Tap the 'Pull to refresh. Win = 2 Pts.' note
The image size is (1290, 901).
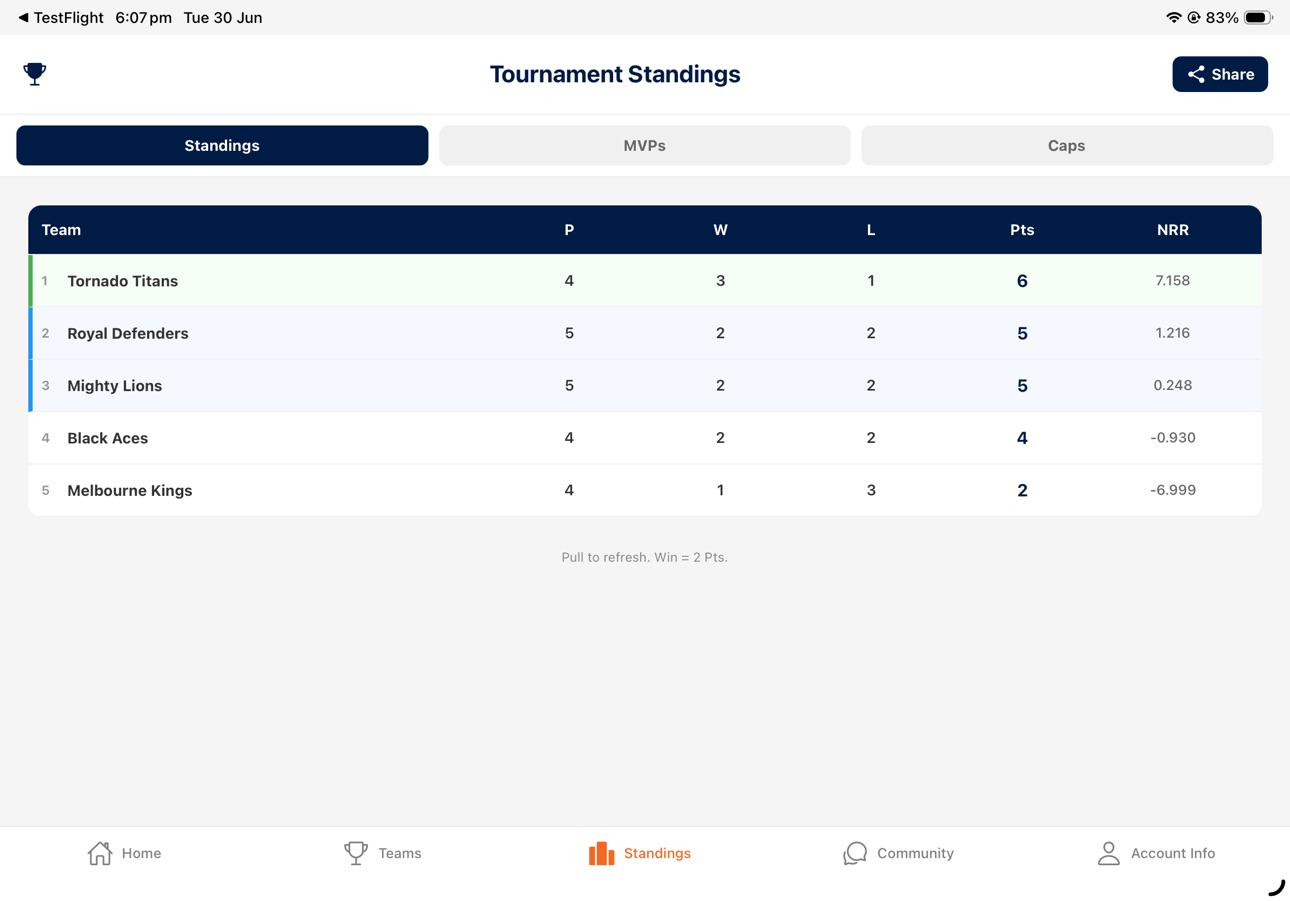[x=644, y=557]
